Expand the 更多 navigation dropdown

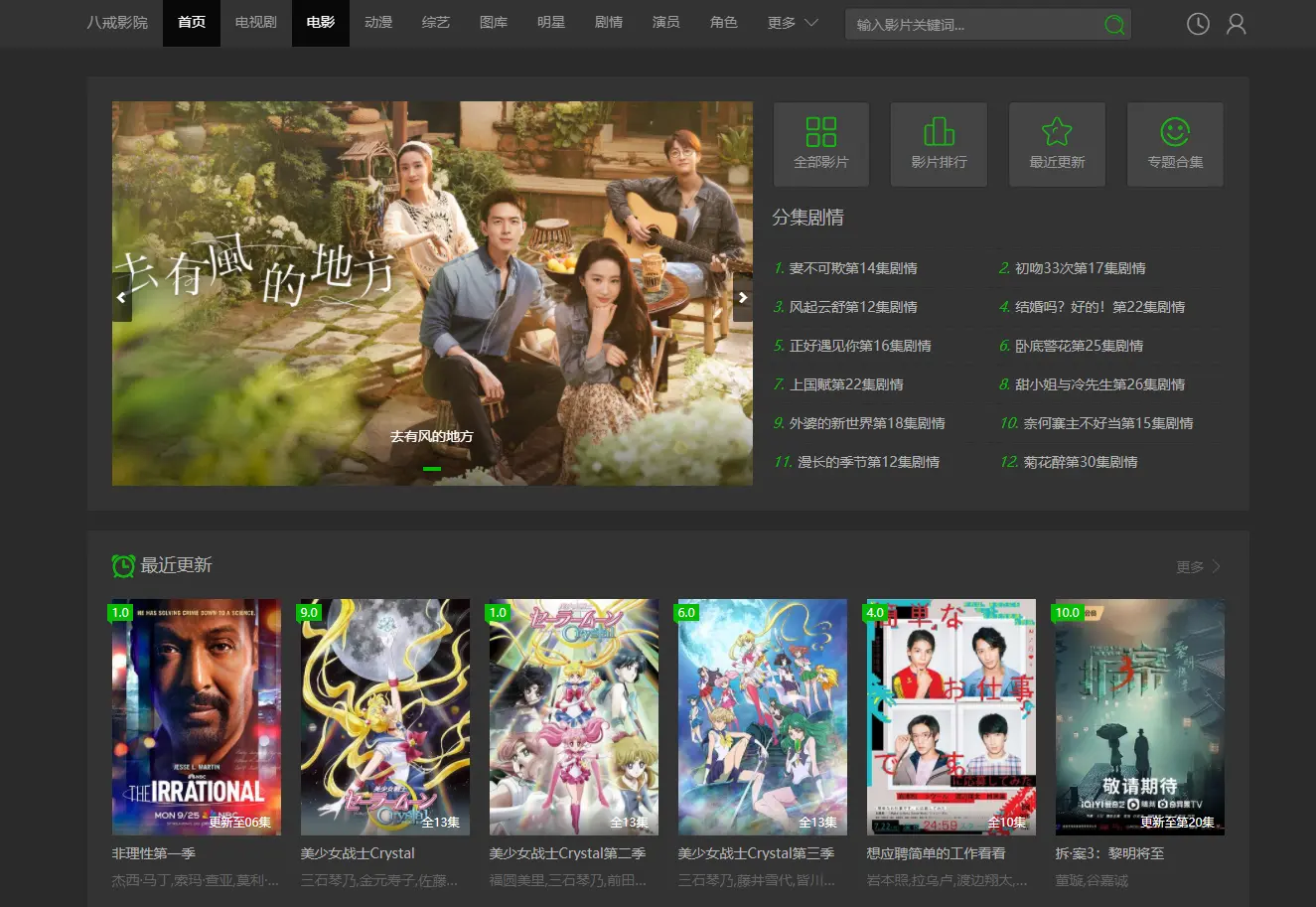click(x=793, y=23)
